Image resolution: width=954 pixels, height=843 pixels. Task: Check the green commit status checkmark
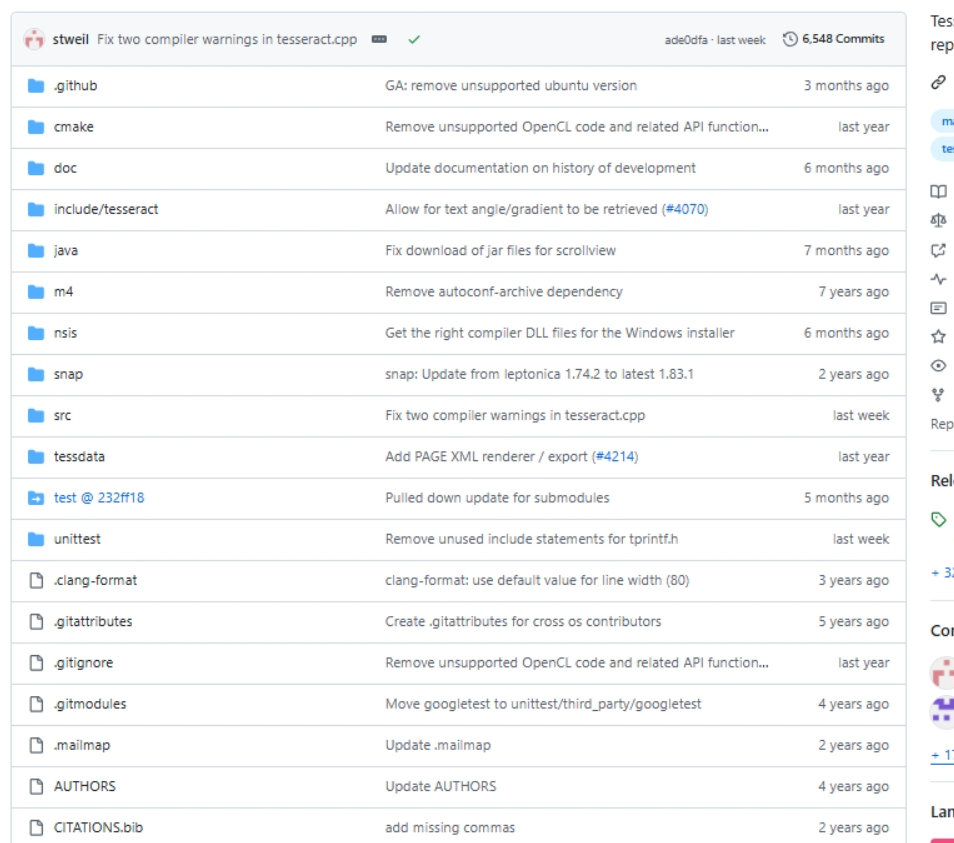coord(414,40)
